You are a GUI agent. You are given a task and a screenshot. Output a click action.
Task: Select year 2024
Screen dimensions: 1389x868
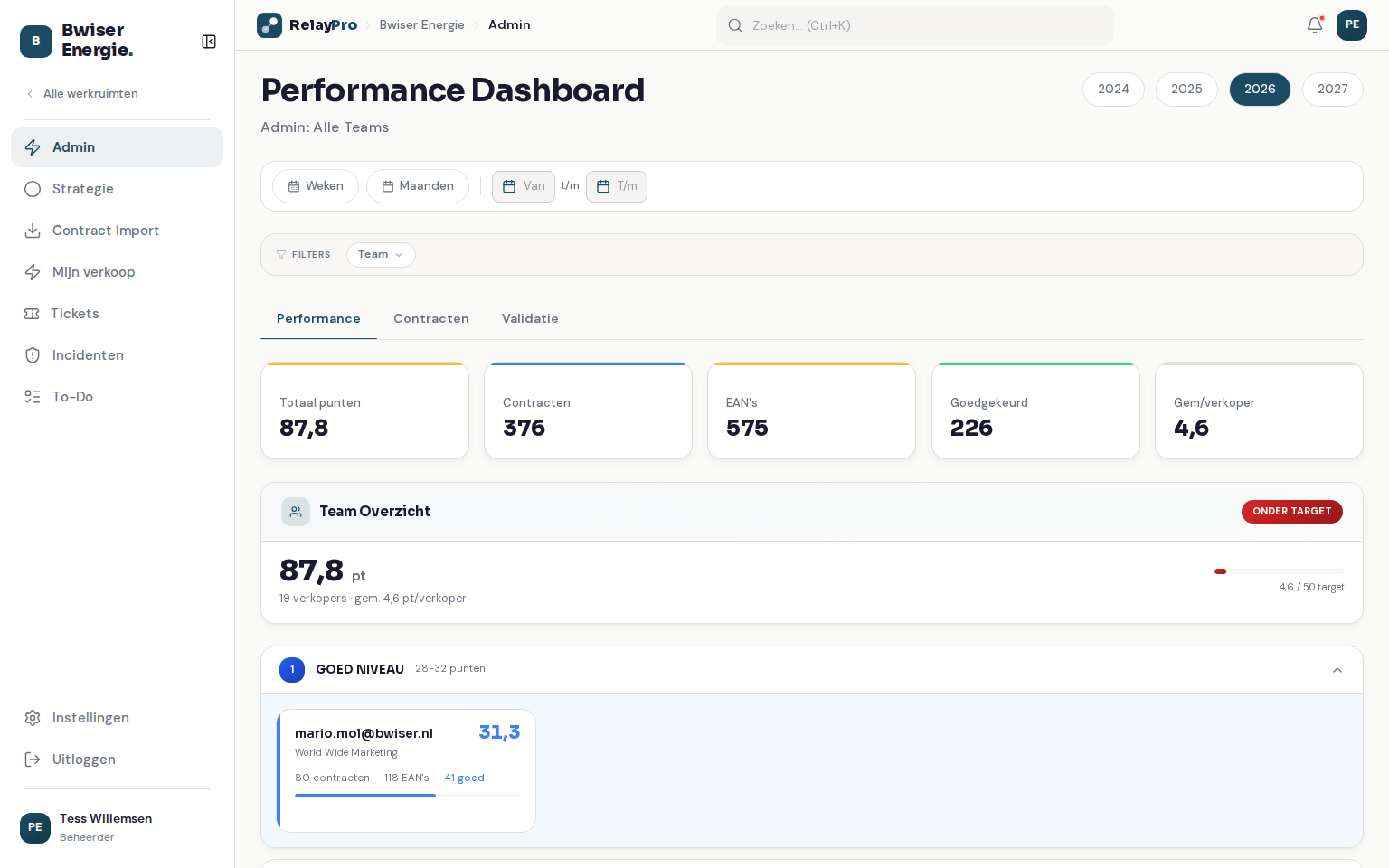[x=1113, y=90]
